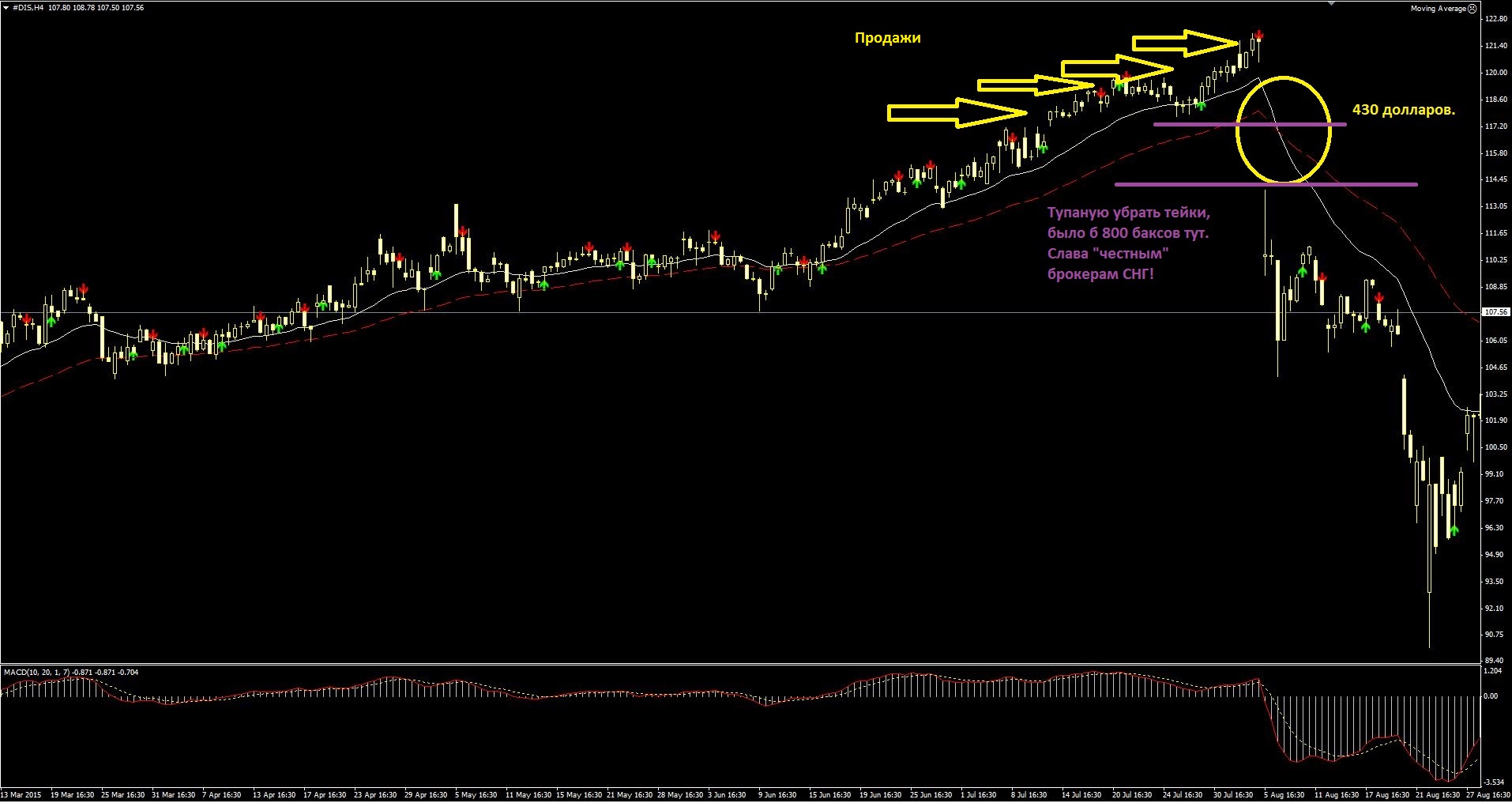Click the 114.45 price scale label
The width and height of the screenshot is (1512, 803).
pos(1496,179)
